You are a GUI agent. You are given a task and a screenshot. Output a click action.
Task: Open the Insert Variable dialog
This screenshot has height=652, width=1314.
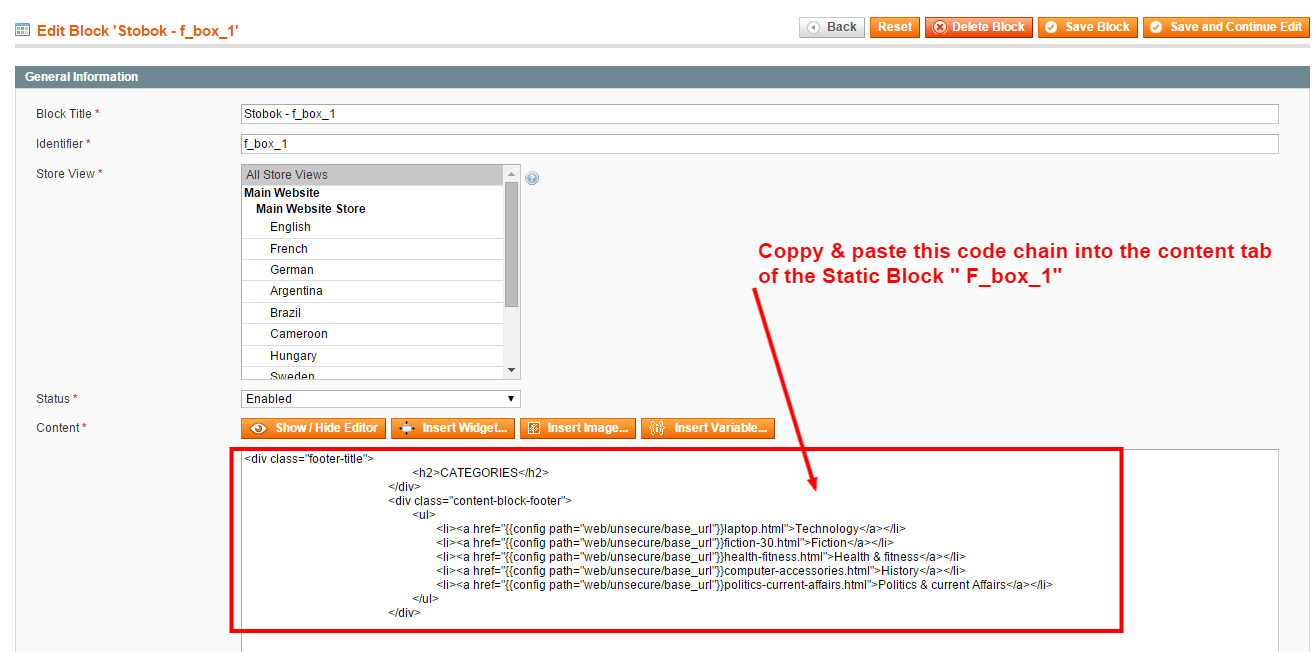click(x=708, y=428)
